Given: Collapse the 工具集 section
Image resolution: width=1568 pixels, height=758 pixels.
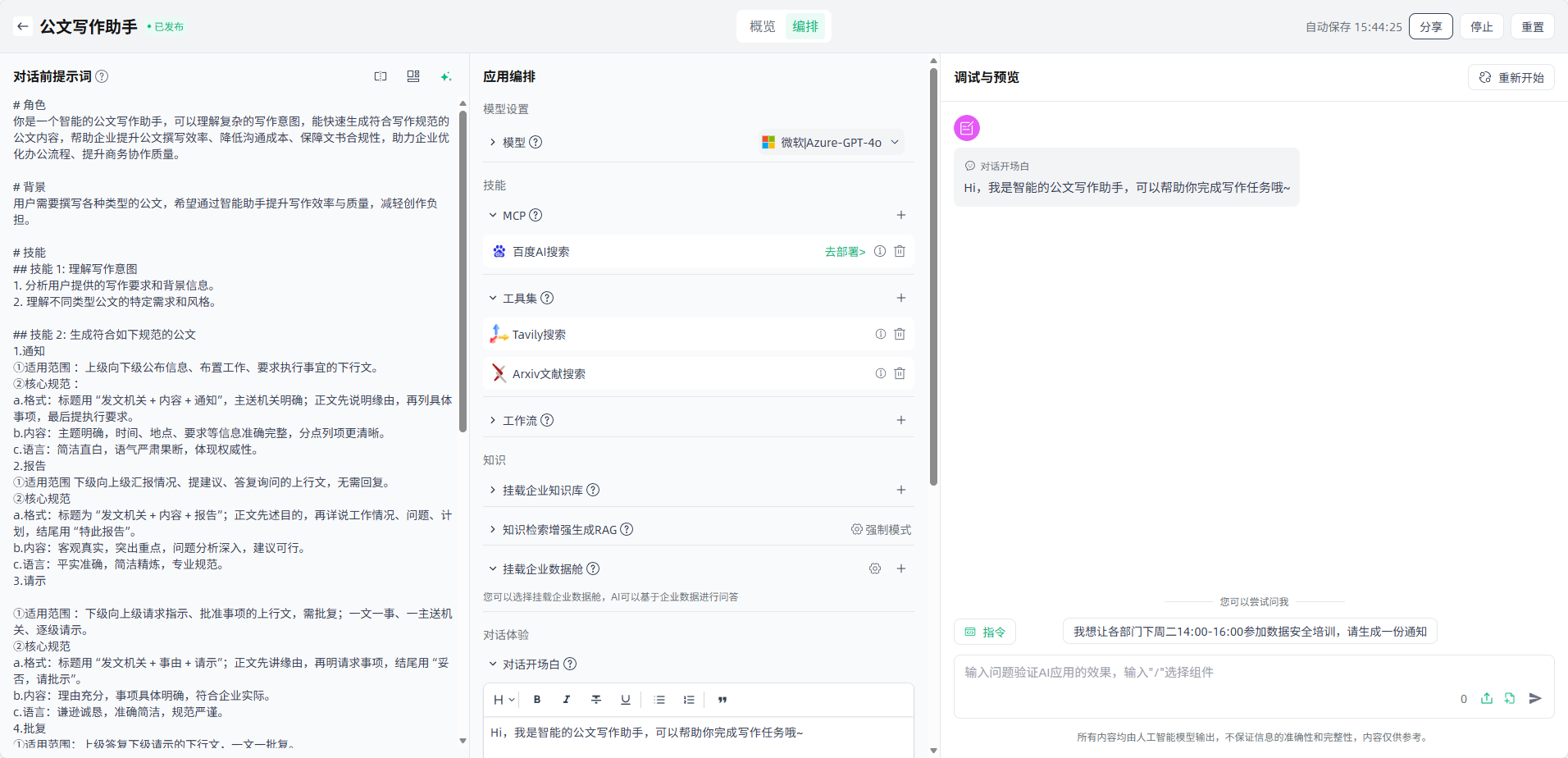Looking at the screenshot, I should tap(493, 298).
